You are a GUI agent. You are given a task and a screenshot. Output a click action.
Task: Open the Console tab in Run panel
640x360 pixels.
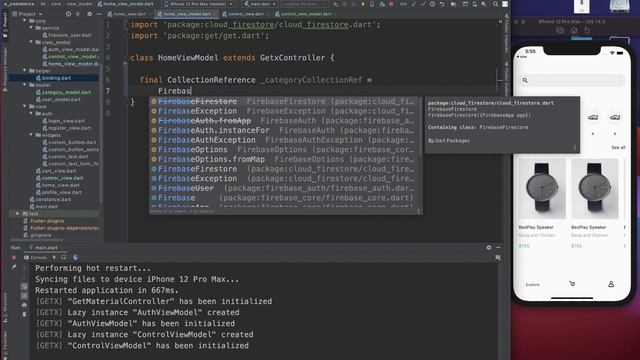tap(36, 258)
